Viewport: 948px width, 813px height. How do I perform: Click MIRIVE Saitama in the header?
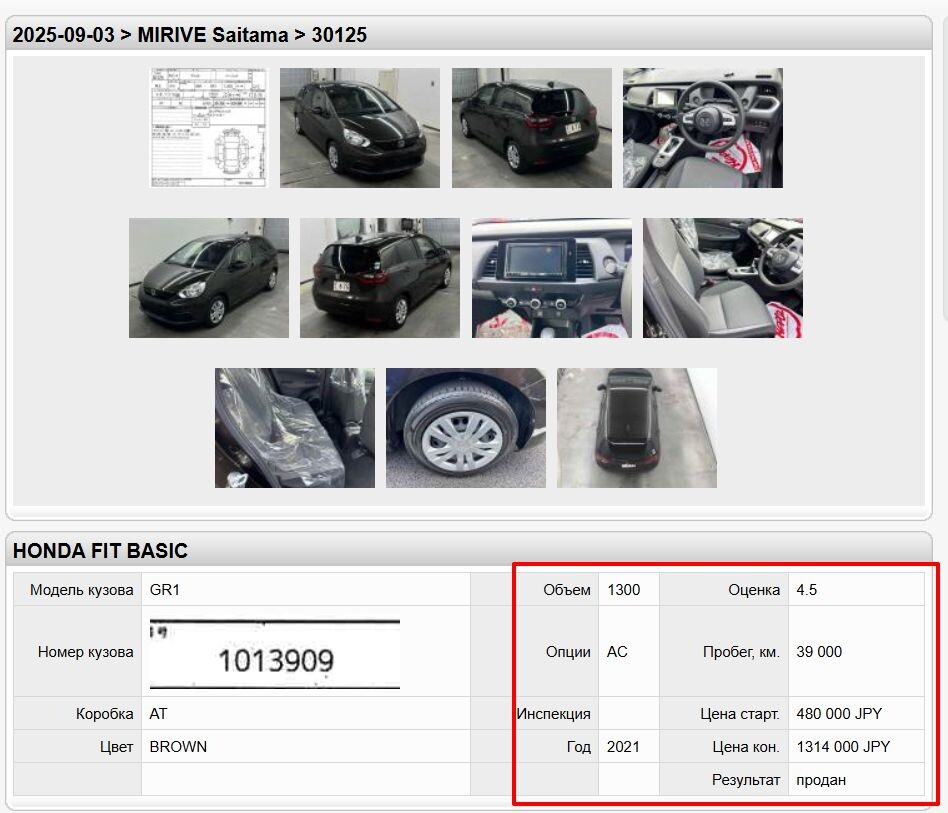click(213, 34)
